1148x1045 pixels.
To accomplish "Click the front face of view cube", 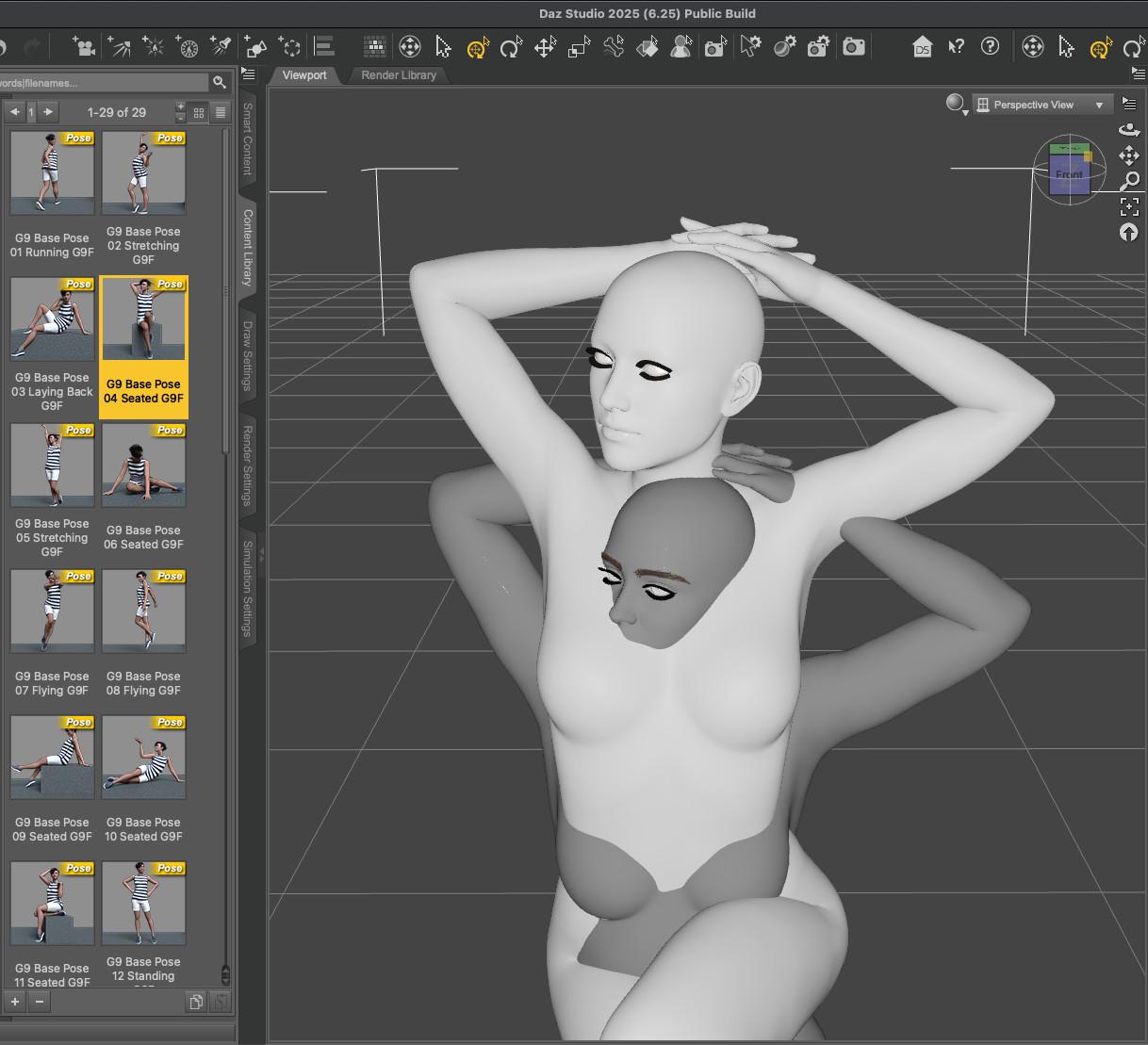I will point(1069,175).
